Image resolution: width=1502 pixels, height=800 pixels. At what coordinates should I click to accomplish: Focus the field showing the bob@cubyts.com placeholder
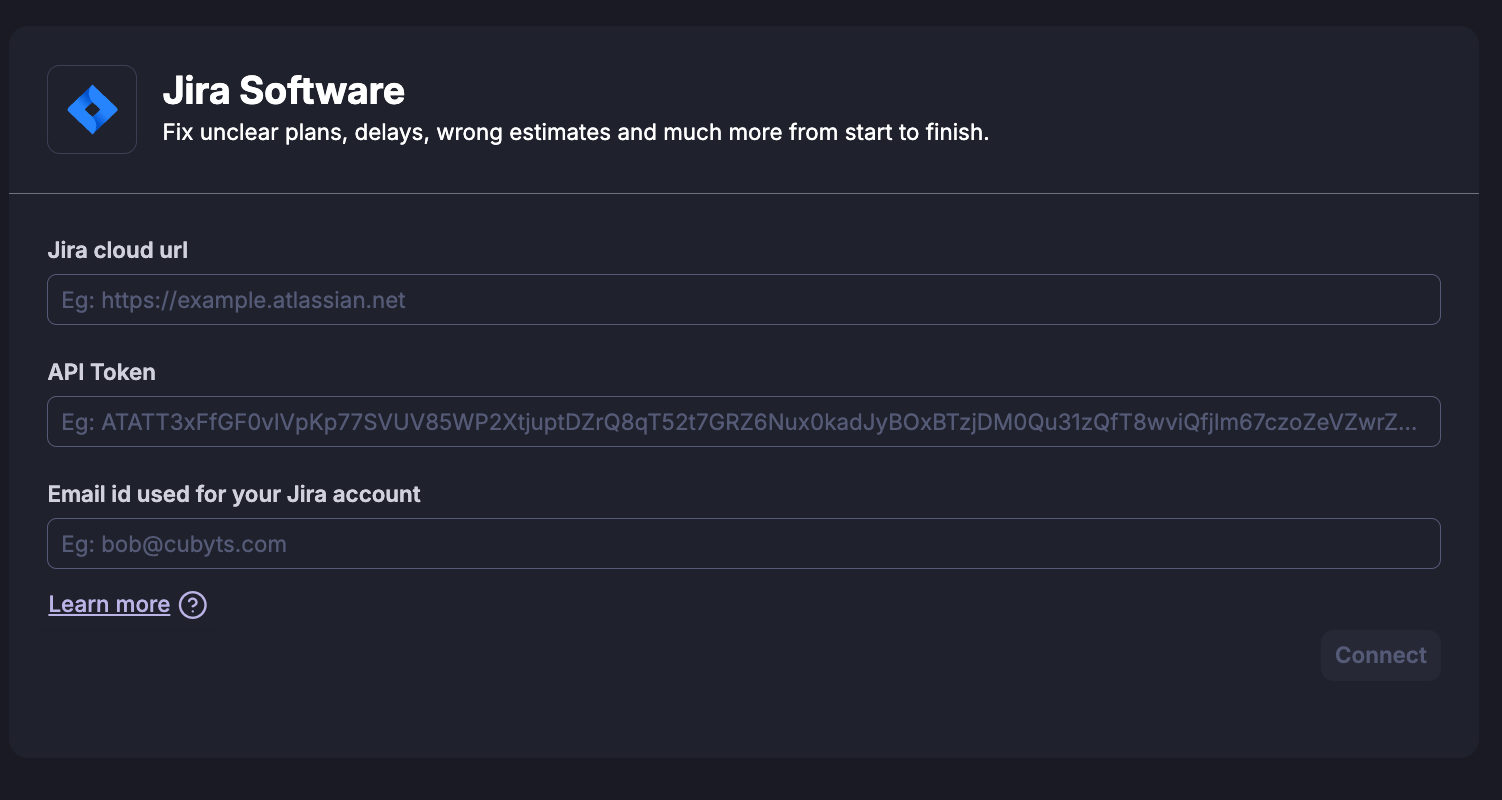pos(744,544)
